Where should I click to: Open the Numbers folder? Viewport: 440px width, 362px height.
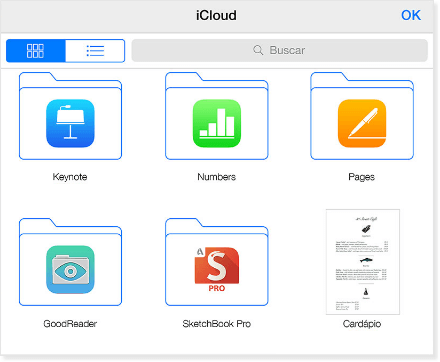(217, 116)
